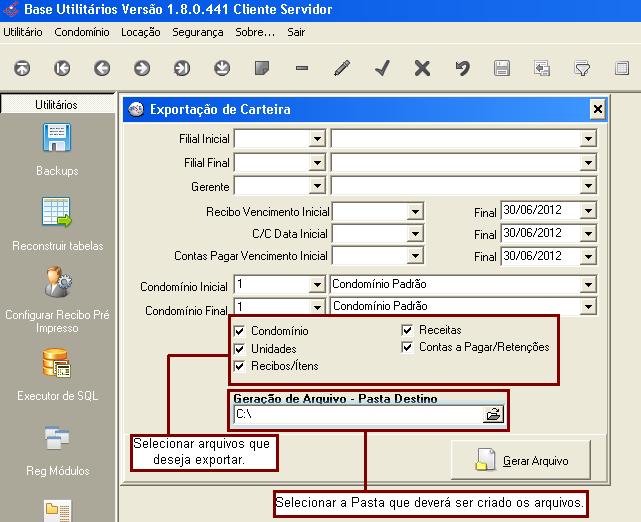Open Reg Módulos from sidebar
The height and width of the screenshot is (522, 641).
coord(56,438)
